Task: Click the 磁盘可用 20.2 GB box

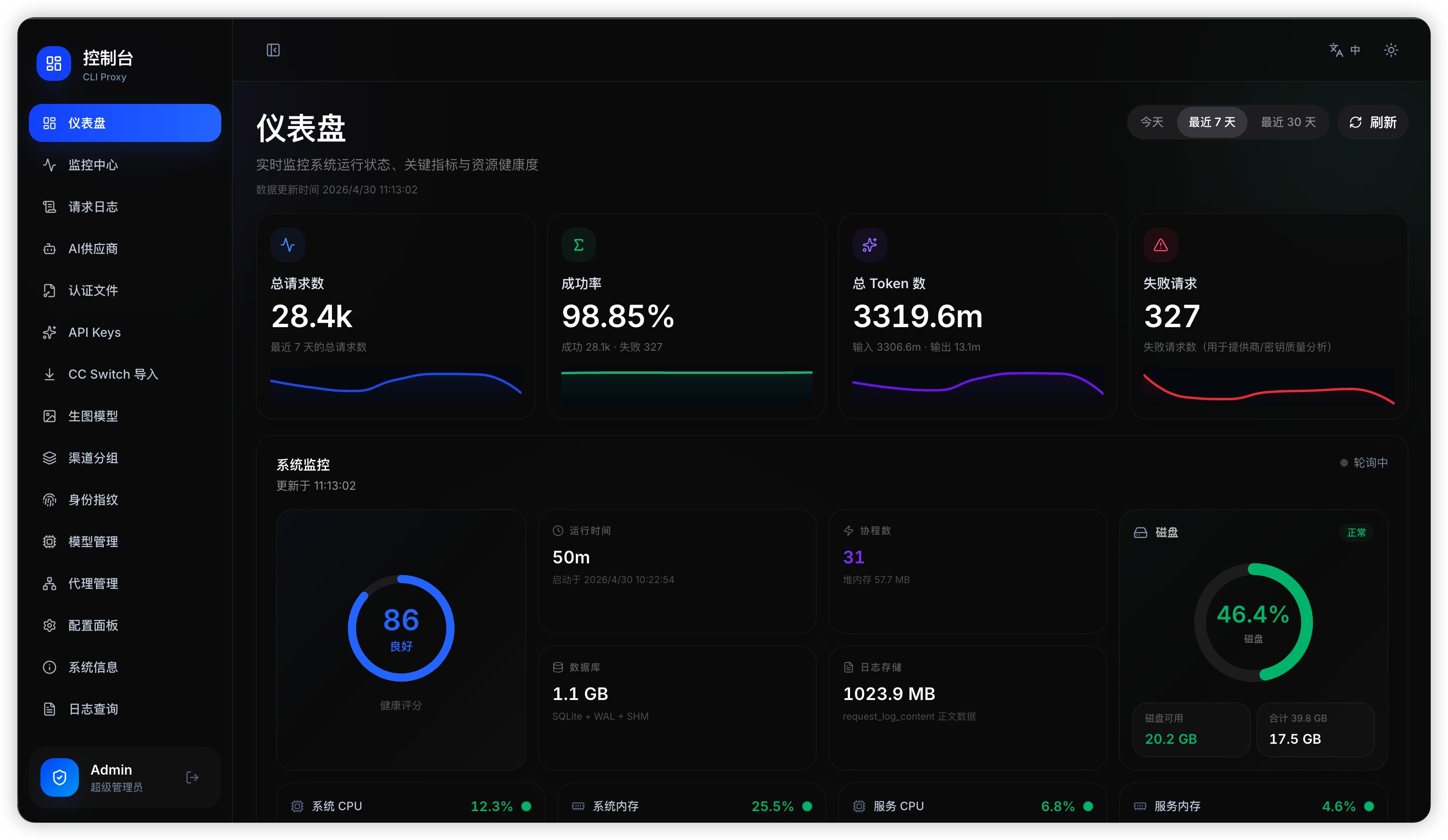Action: coord(1191,730)
